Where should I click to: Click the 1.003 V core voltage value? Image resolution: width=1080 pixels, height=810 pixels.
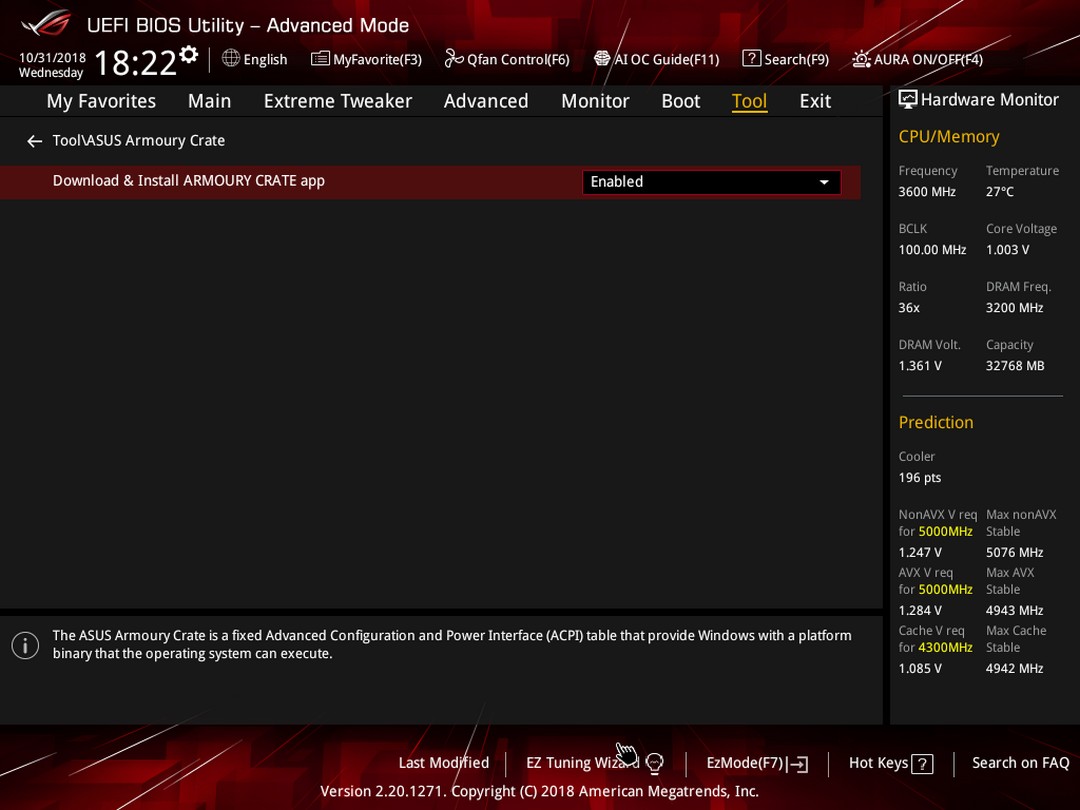[1008, 250]
